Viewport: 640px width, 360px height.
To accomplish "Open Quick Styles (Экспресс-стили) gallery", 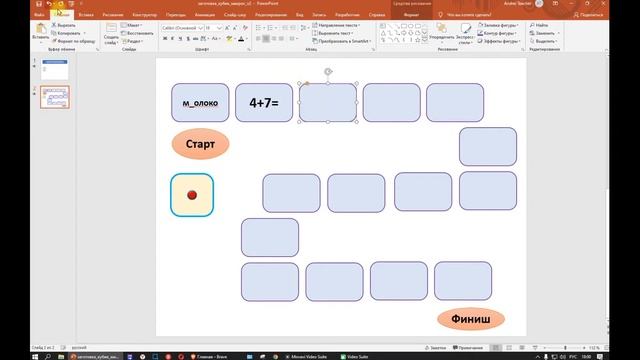I will (x=465, y=33).
